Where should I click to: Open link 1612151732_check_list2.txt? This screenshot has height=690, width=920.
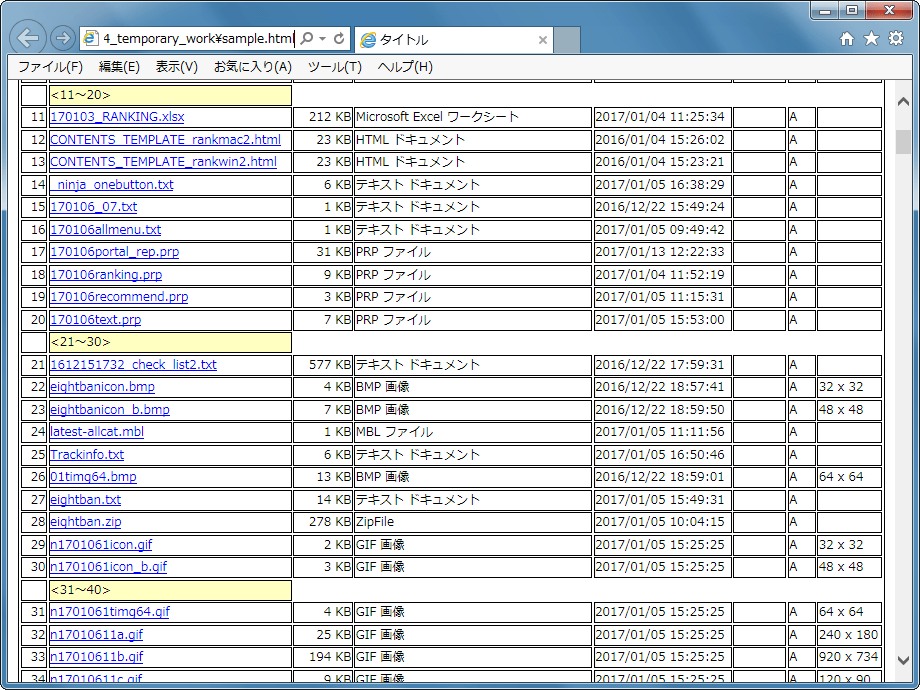tap(134, 364)
